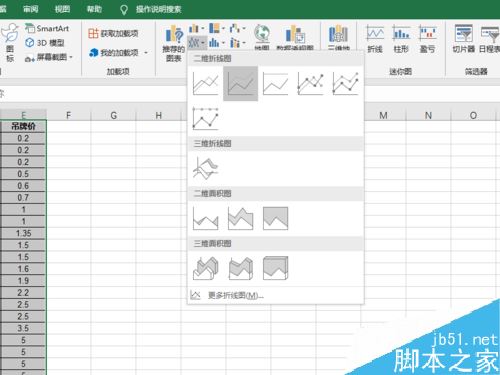Choose the 2D stacked area chart
Viewport: 500px width, 375px height.
click(x=240, y=219)
